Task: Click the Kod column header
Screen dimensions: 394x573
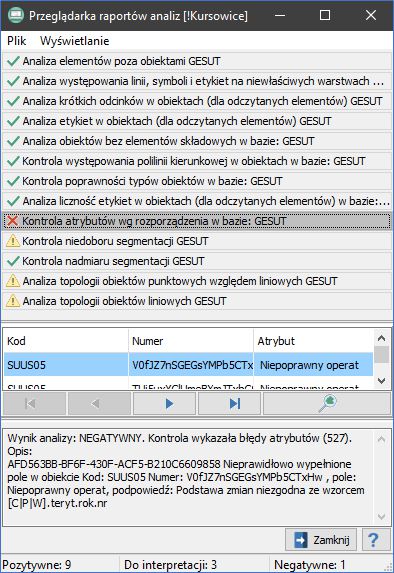Action: point(66,341)
